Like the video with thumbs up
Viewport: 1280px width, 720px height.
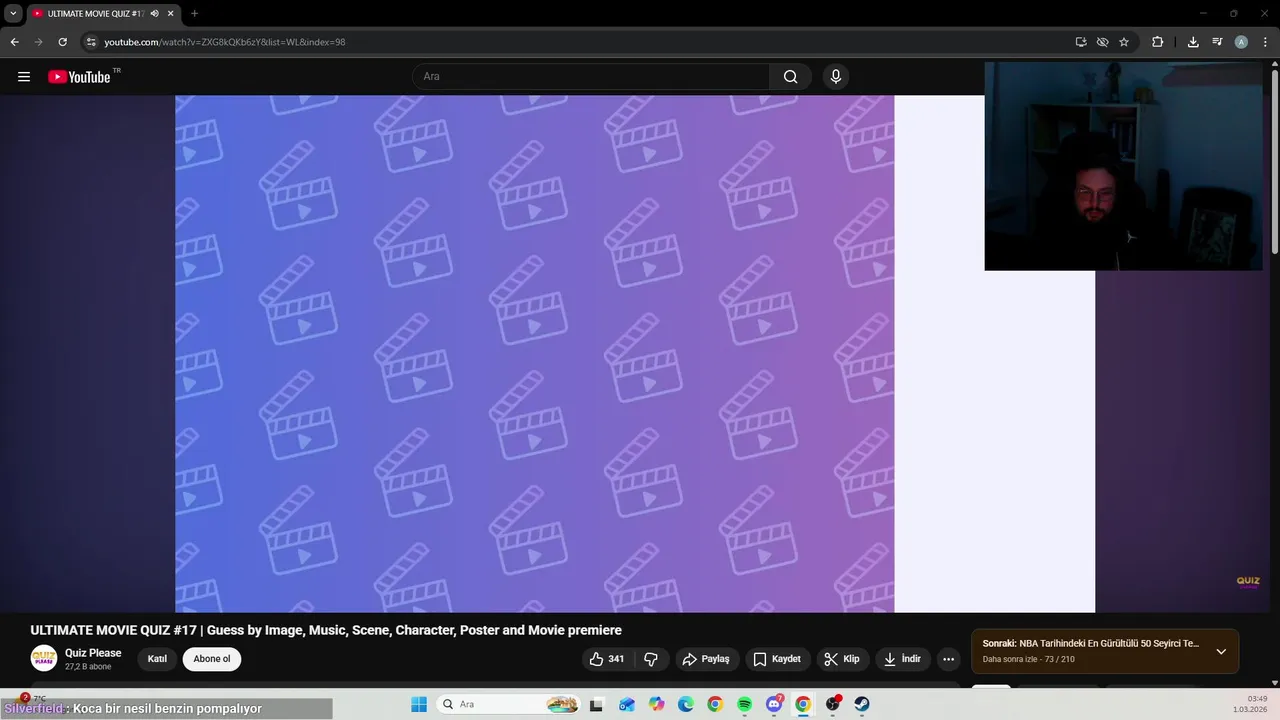[x=607, y=659]
